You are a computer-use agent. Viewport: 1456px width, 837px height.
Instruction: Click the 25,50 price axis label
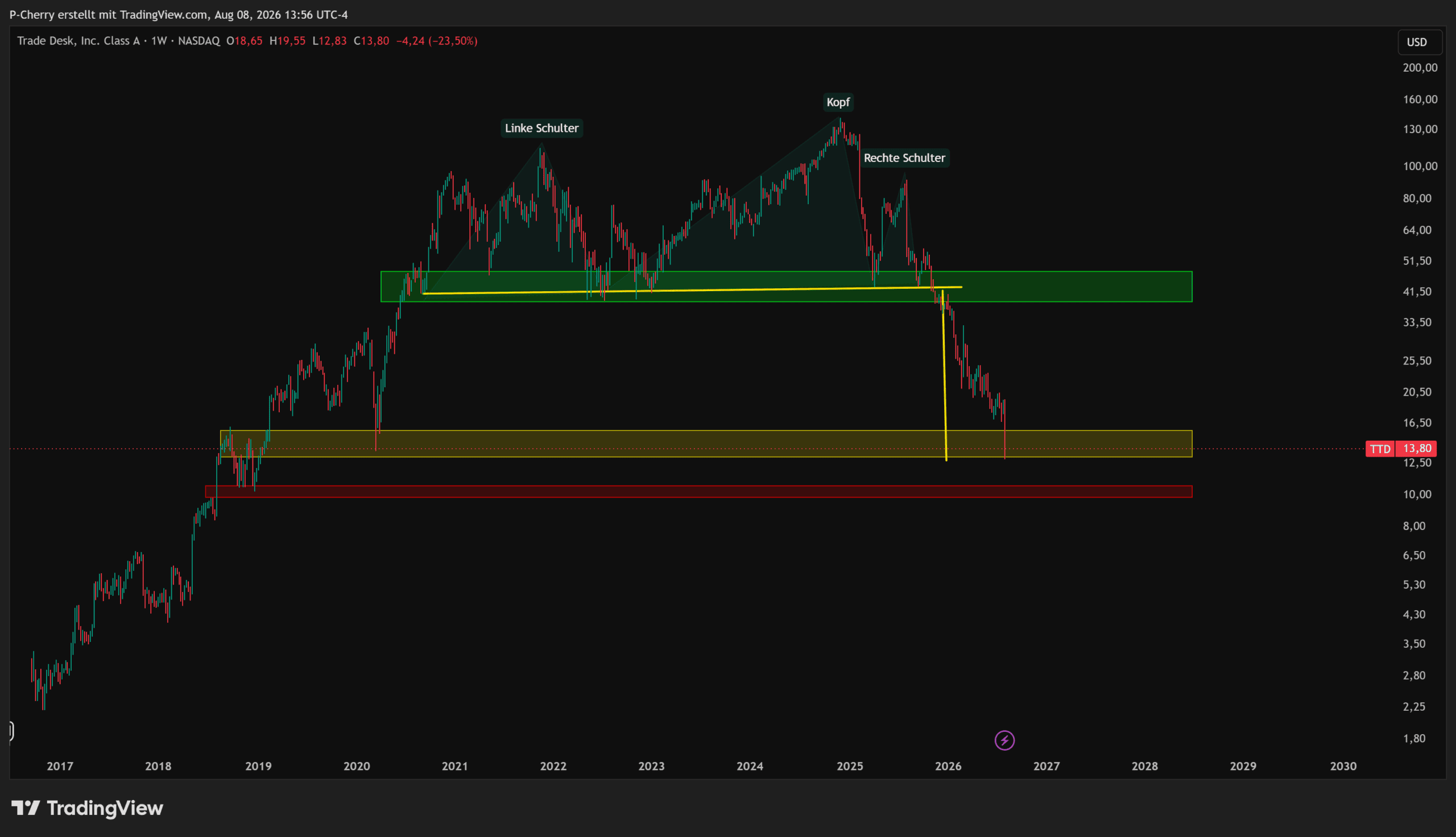click(1417, 361)
